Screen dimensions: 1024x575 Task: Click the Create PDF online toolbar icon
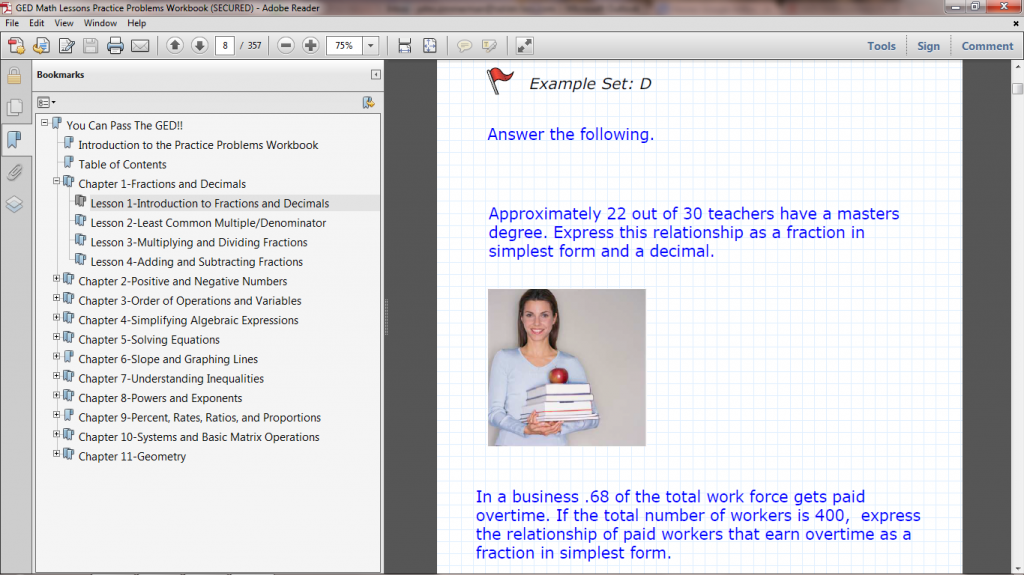[x=16, y=46]
